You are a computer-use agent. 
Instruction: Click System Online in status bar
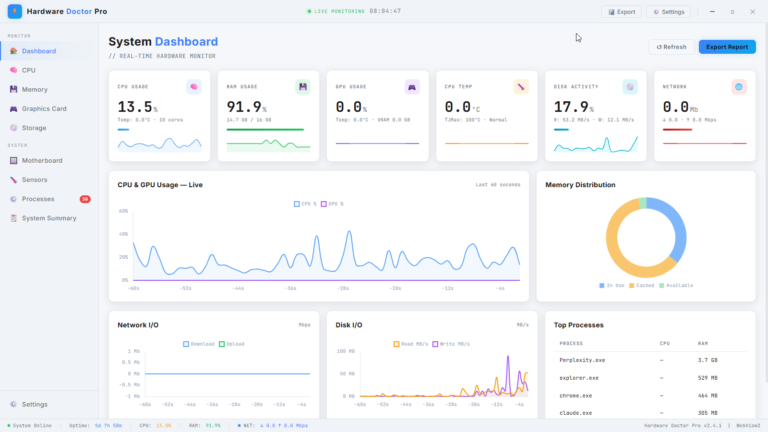tap(29, 426)
